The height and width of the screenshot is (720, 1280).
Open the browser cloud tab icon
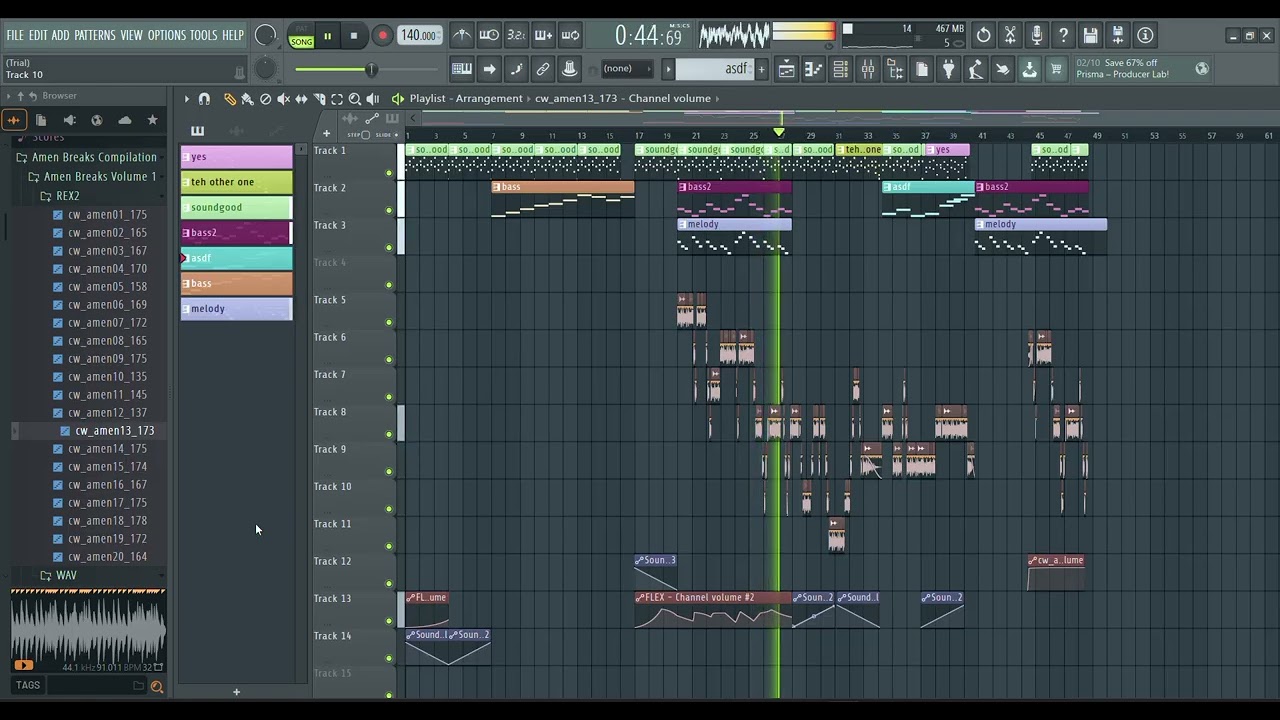125,120
